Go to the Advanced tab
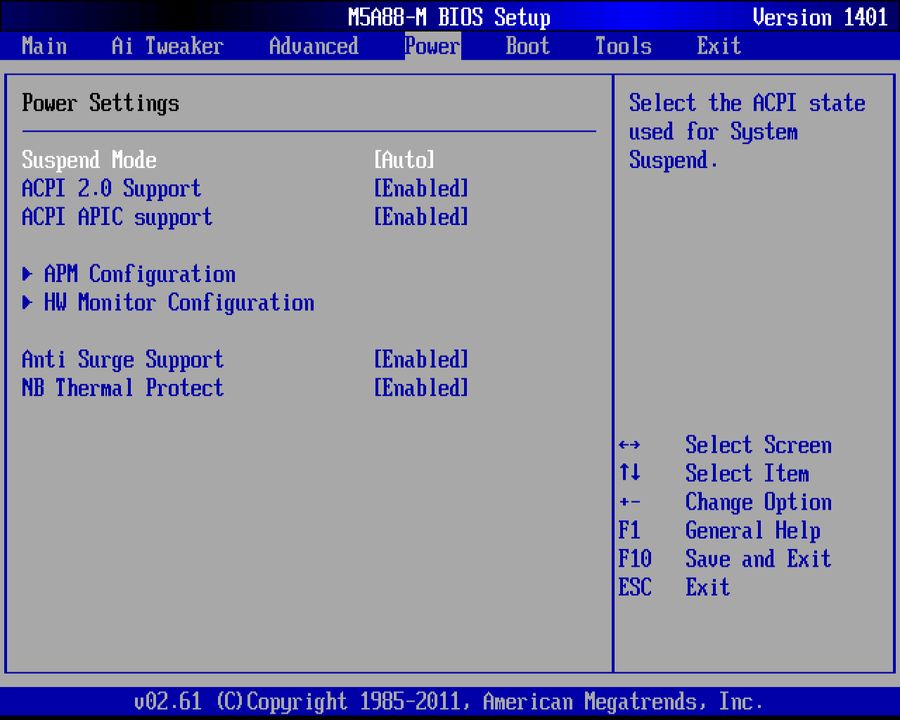This screenshot has width=900, height=720. (314, 46)
